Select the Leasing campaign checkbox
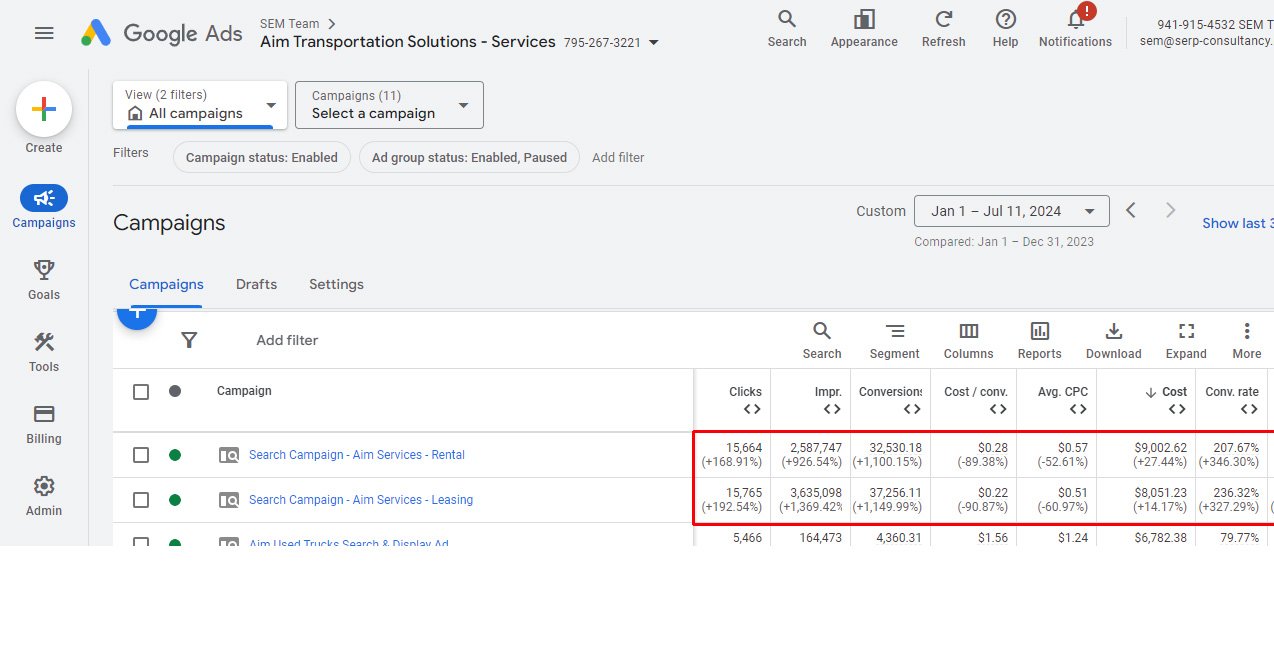The height and width of the screenshot is (649, 1274). coord(141,500)
